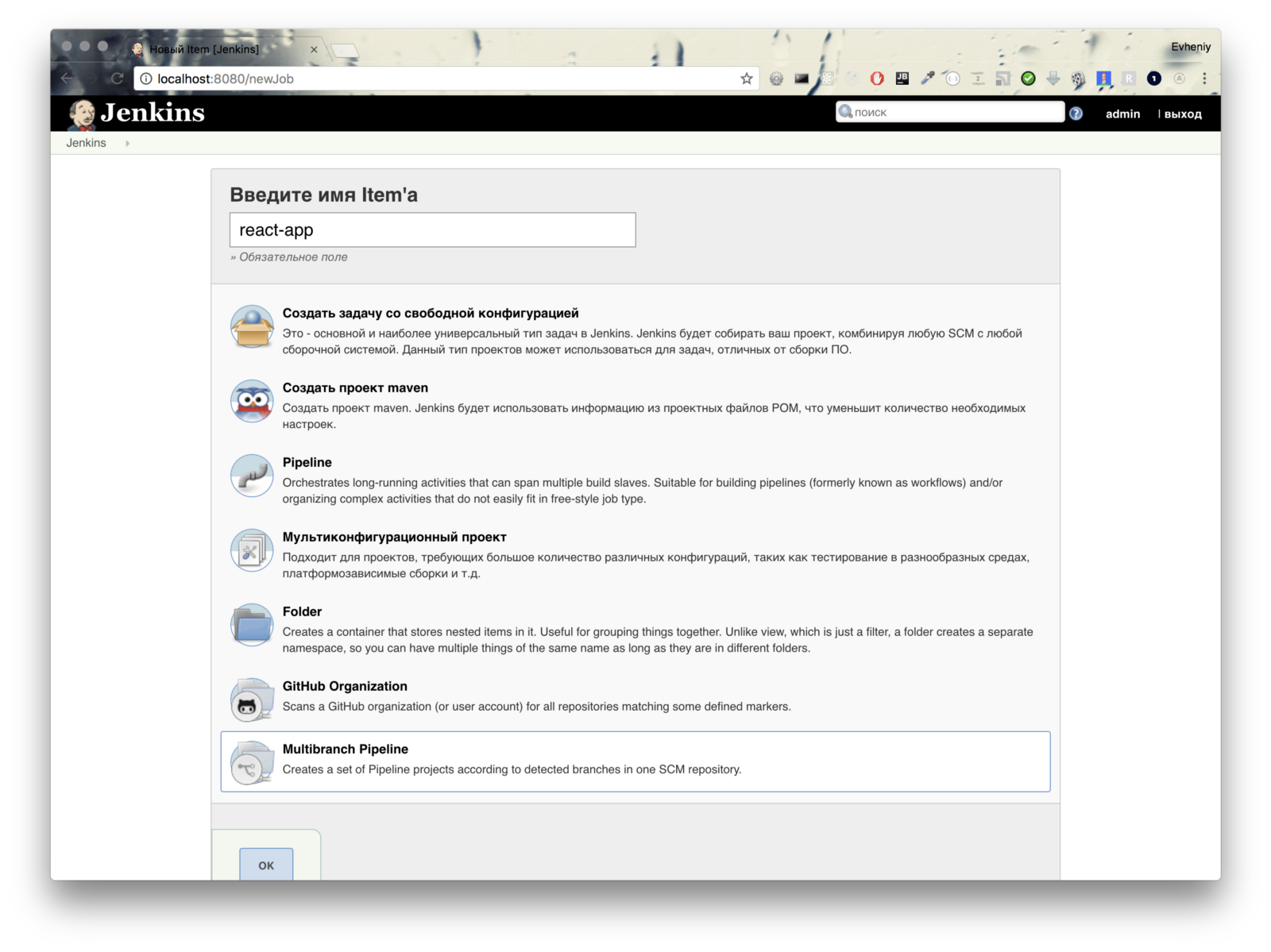Image resolution: width=1271 pixels, height=952 pixels.
Task: Choose the Folder item type title
Action: pos(302,611)
